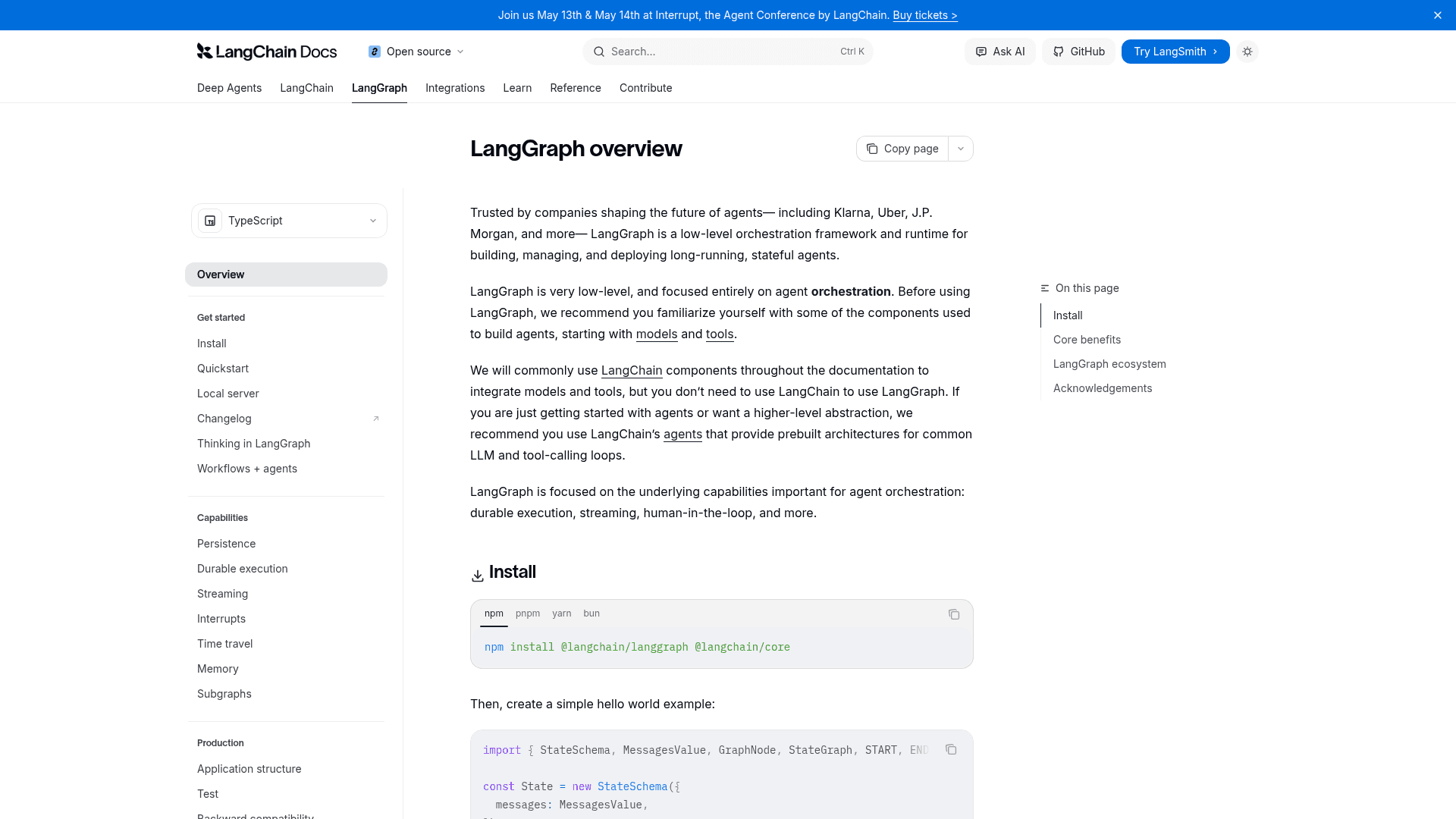Open the models link

(657, 334)
